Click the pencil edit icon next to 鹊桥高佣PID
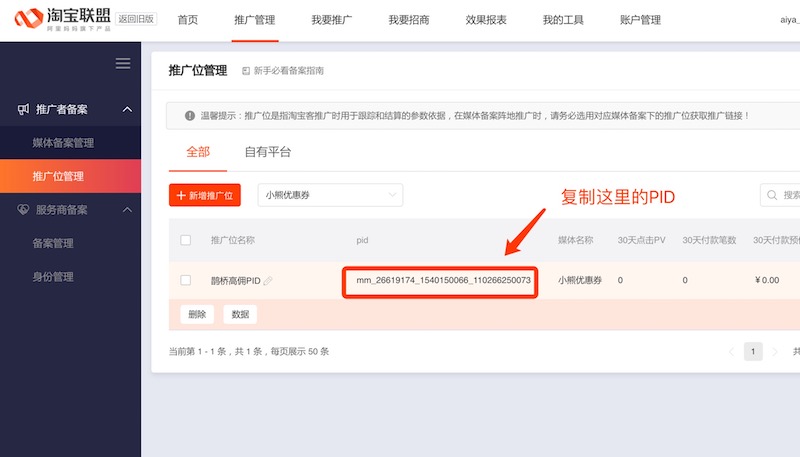 pos(268,281)
